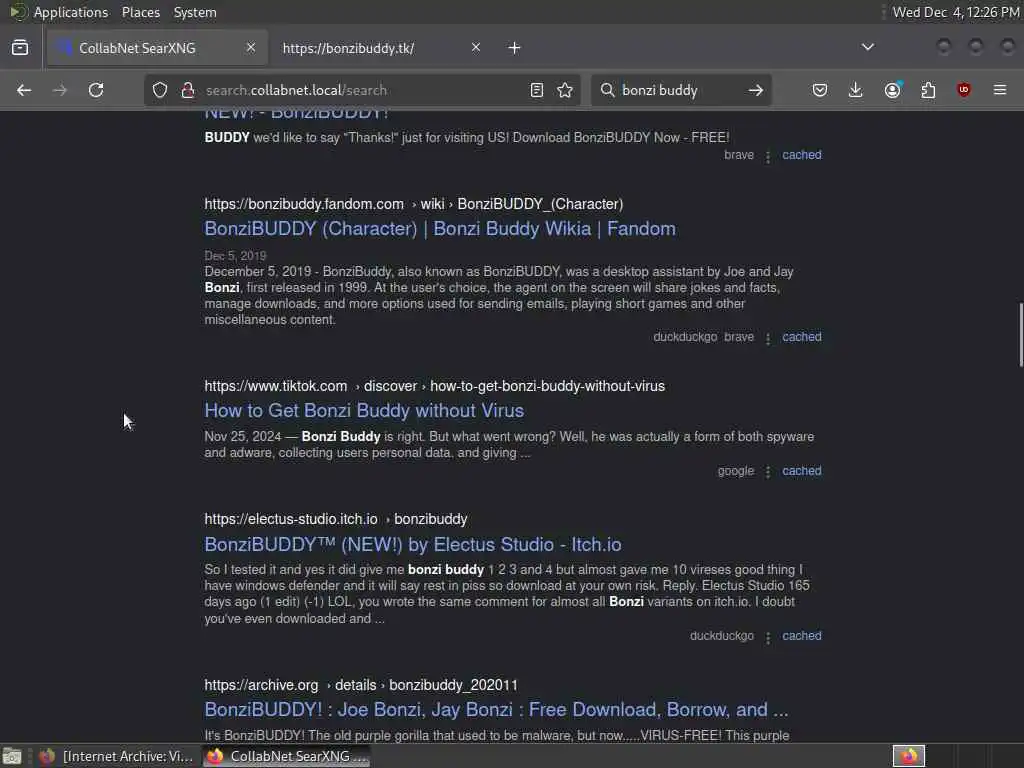Expand options dots beside the itch.io cached link
Screen dimensions: 1024x768
(x=768, y=637)
